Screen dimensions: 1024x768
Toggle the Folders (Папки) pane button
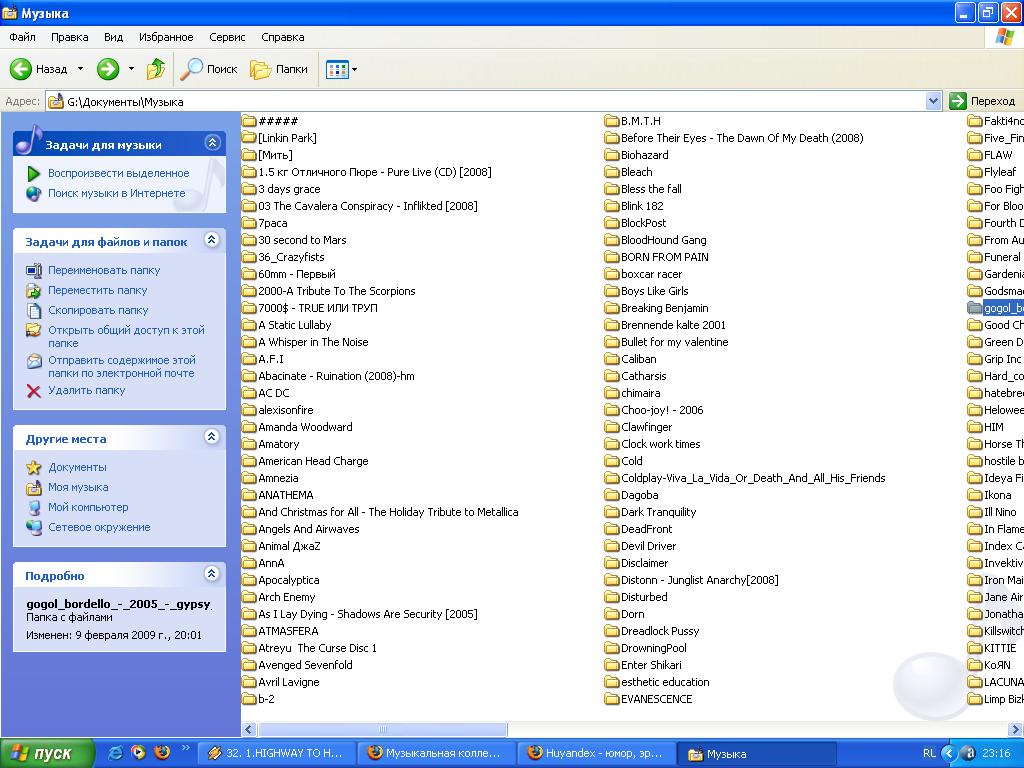[x=279, y=69]
